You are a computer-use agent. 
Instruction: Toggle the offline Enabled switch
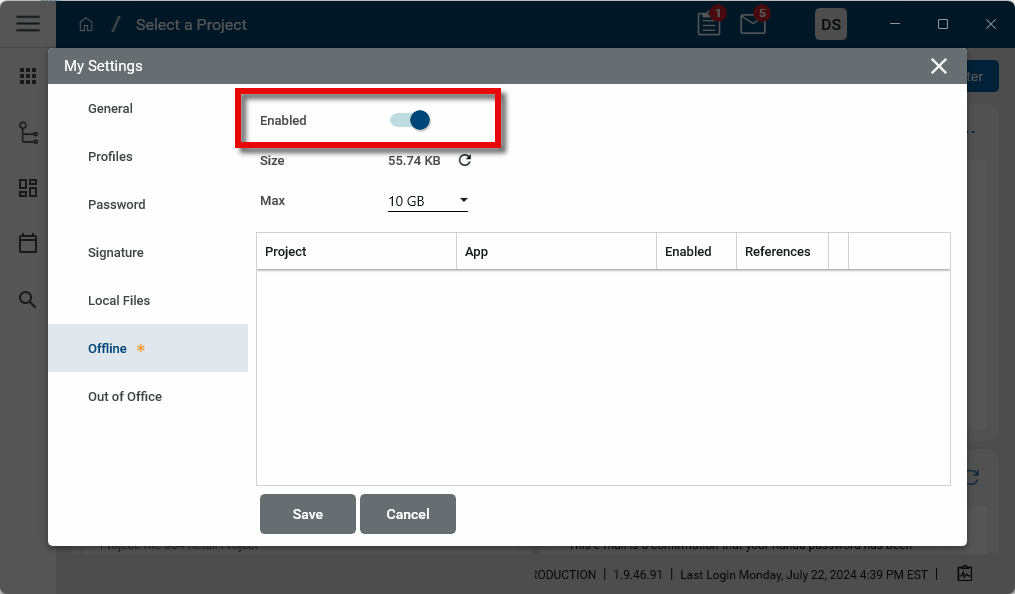(410, 120)
